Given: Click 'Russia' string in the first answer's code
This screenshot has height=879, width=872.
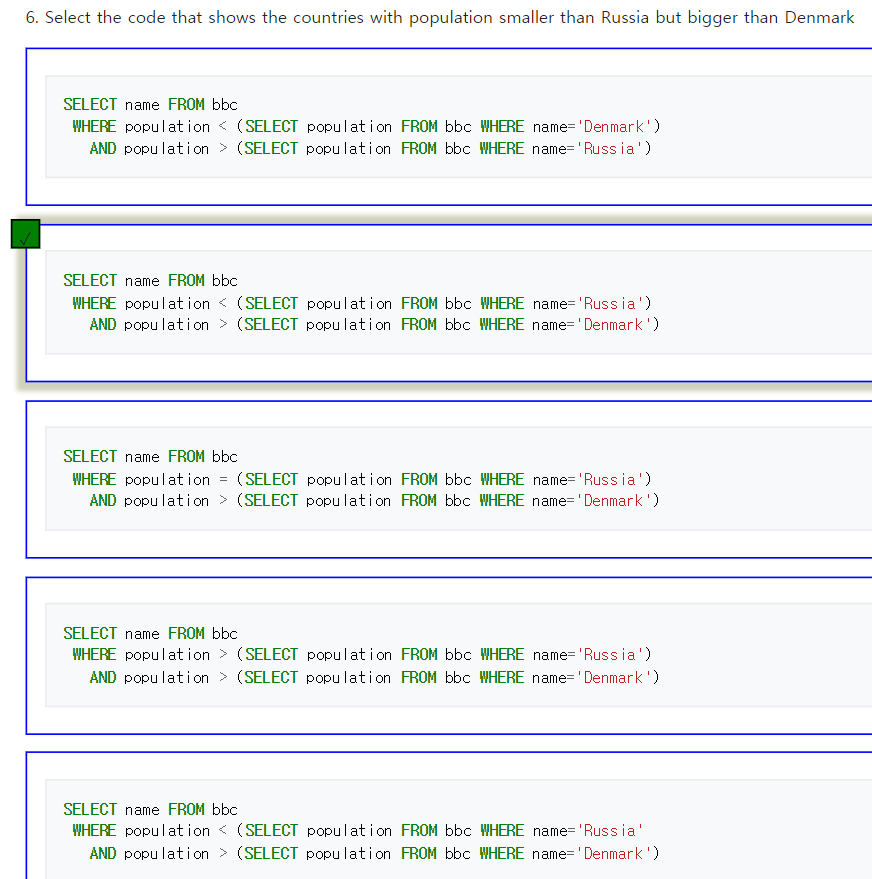Looking at the screenshot, I should (x=610, y=149).
